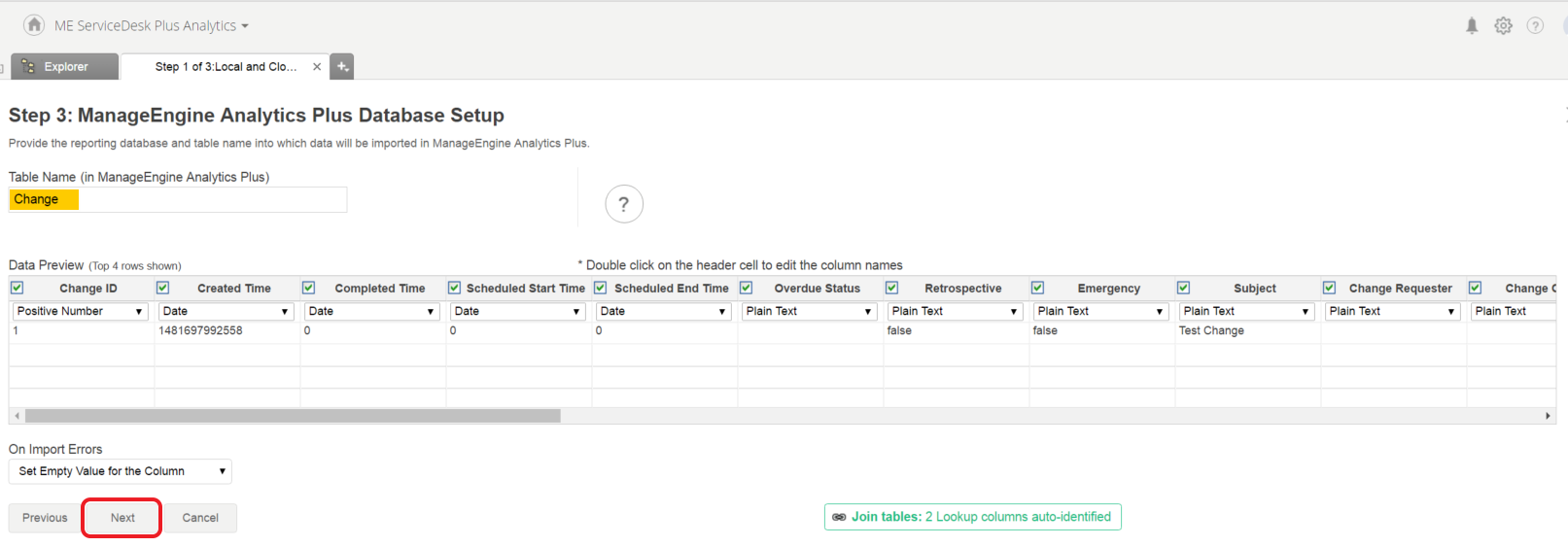Deselect the Subject column checkbox
This screenshot has width=1568, height=547.
tap(1183, 288)
